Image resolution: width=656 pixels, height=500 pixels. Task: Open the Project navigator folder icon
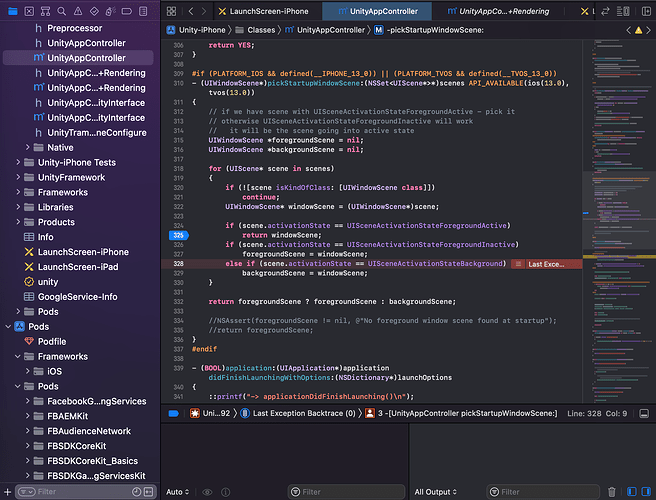13,11
